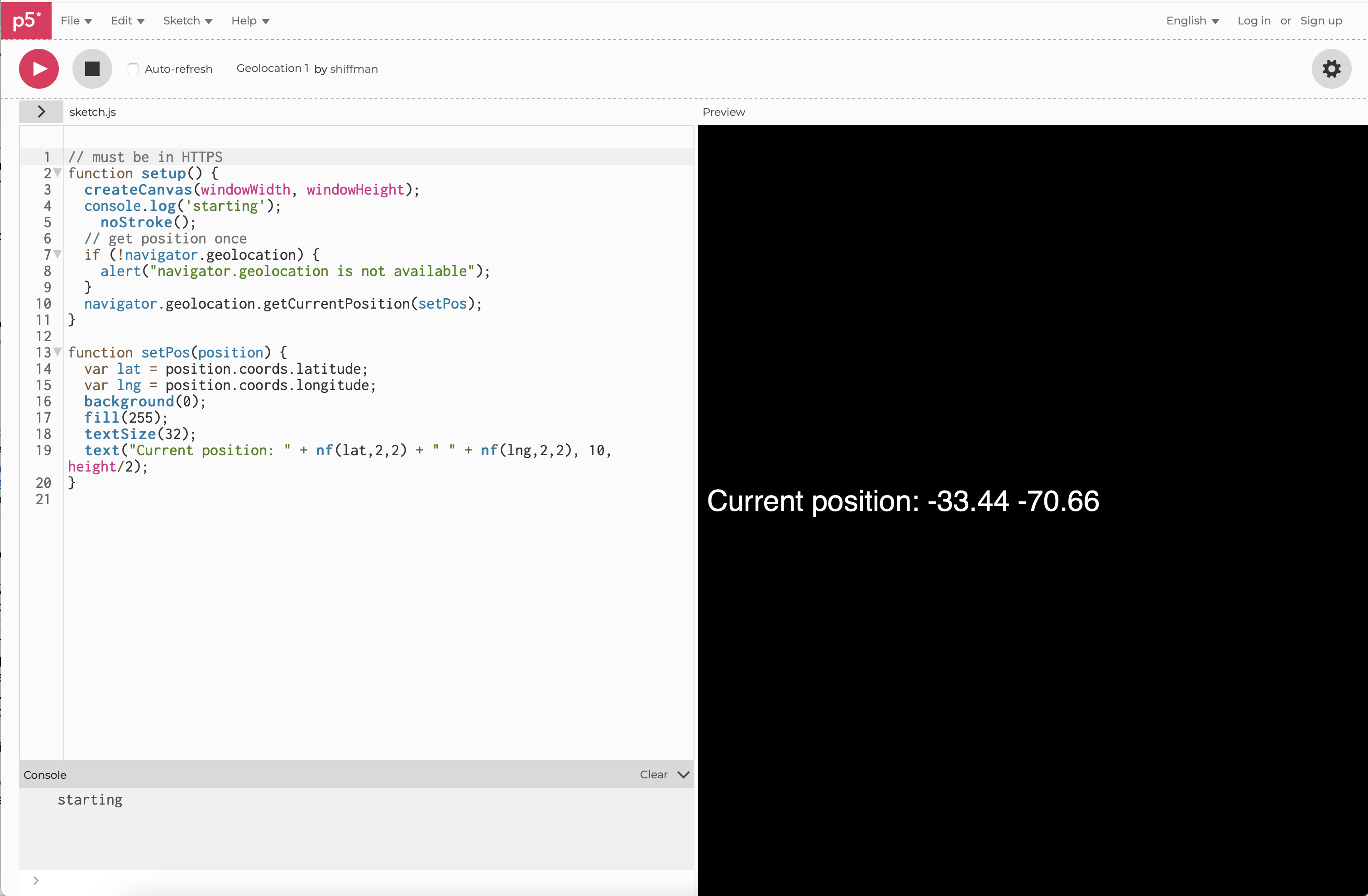Image resolution: width=1368 pixels, height=896 pixels.
Task: Toggle Auto-refresh checkbox
Action: point(132,68)
